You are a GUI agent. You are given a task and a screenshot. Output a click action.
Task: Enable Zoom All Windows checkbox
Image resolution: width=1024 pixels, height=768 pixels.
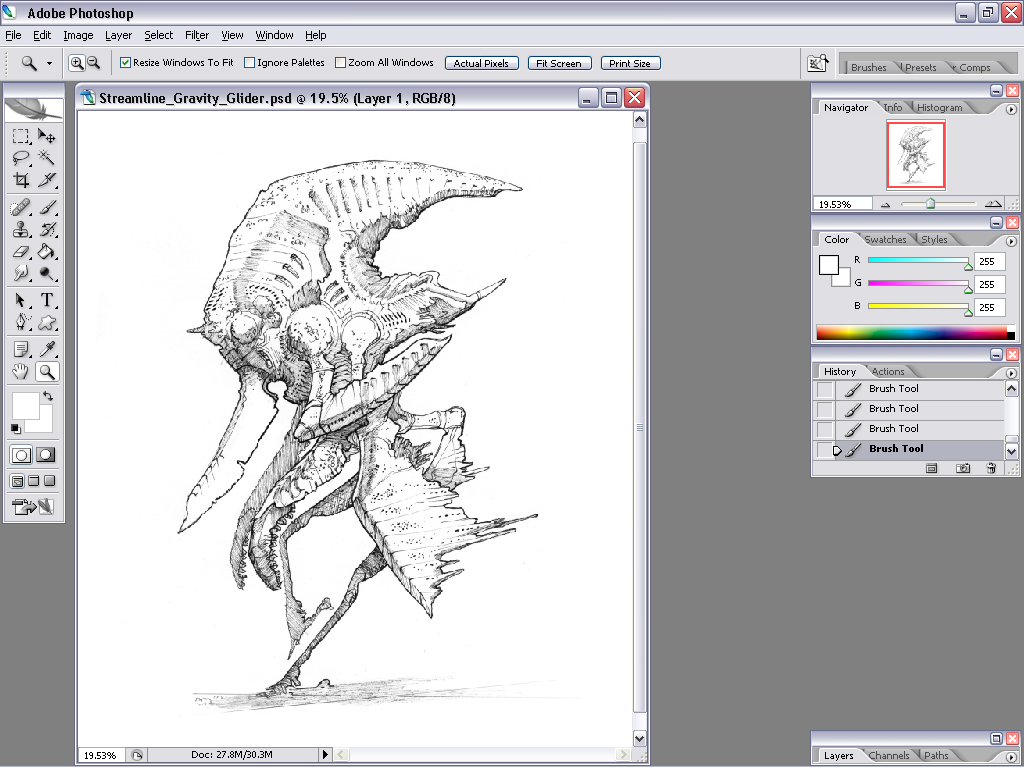tap(340, 63)
